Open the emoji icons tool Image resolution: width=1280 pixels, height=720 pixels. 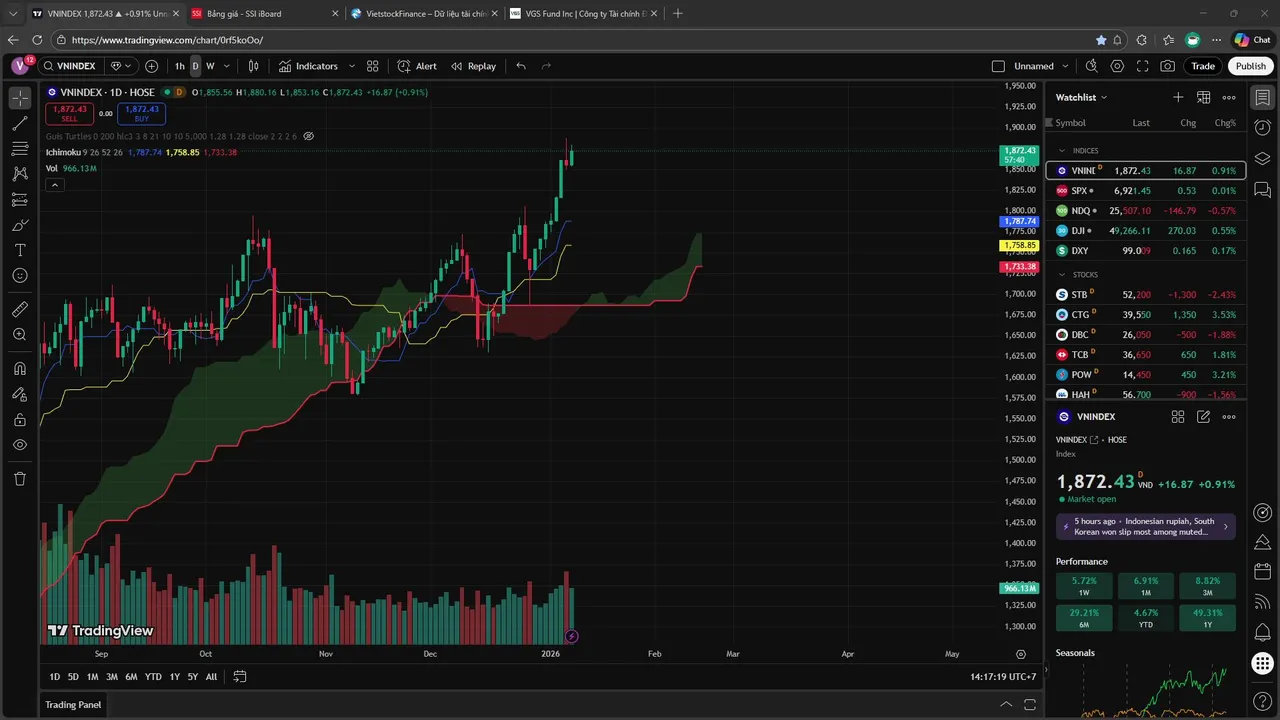20,275
